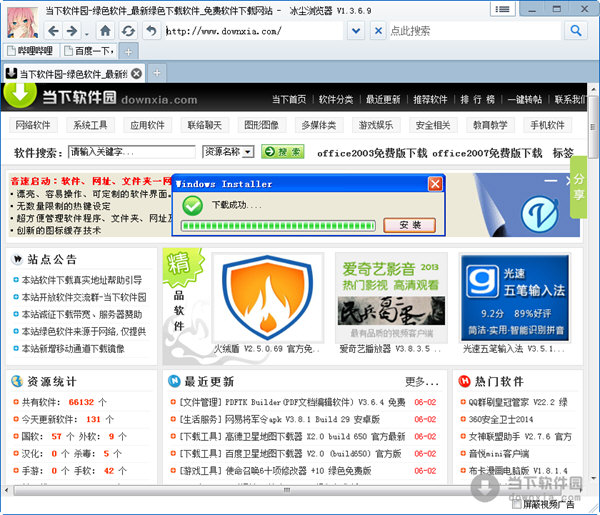This screenshot has height=515, width=600.
Task: Open 本站新增移动通道下载镜像 announcement
Action: [x=73, y=349]
